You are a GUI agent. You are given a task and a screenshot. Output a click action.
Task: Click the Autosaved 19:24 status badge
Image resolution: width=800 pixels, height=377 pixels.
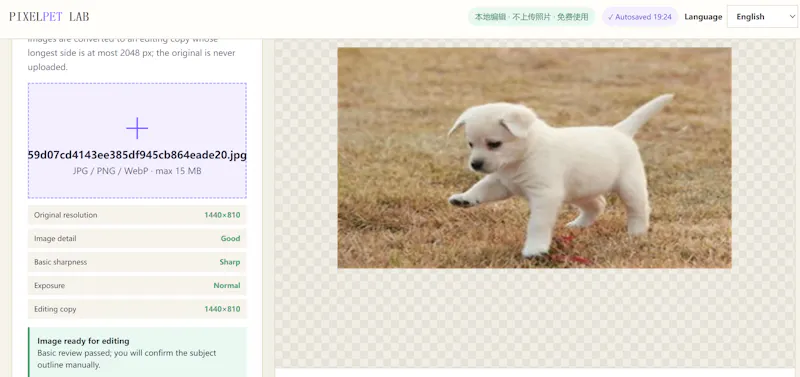(x=640, y=17)
